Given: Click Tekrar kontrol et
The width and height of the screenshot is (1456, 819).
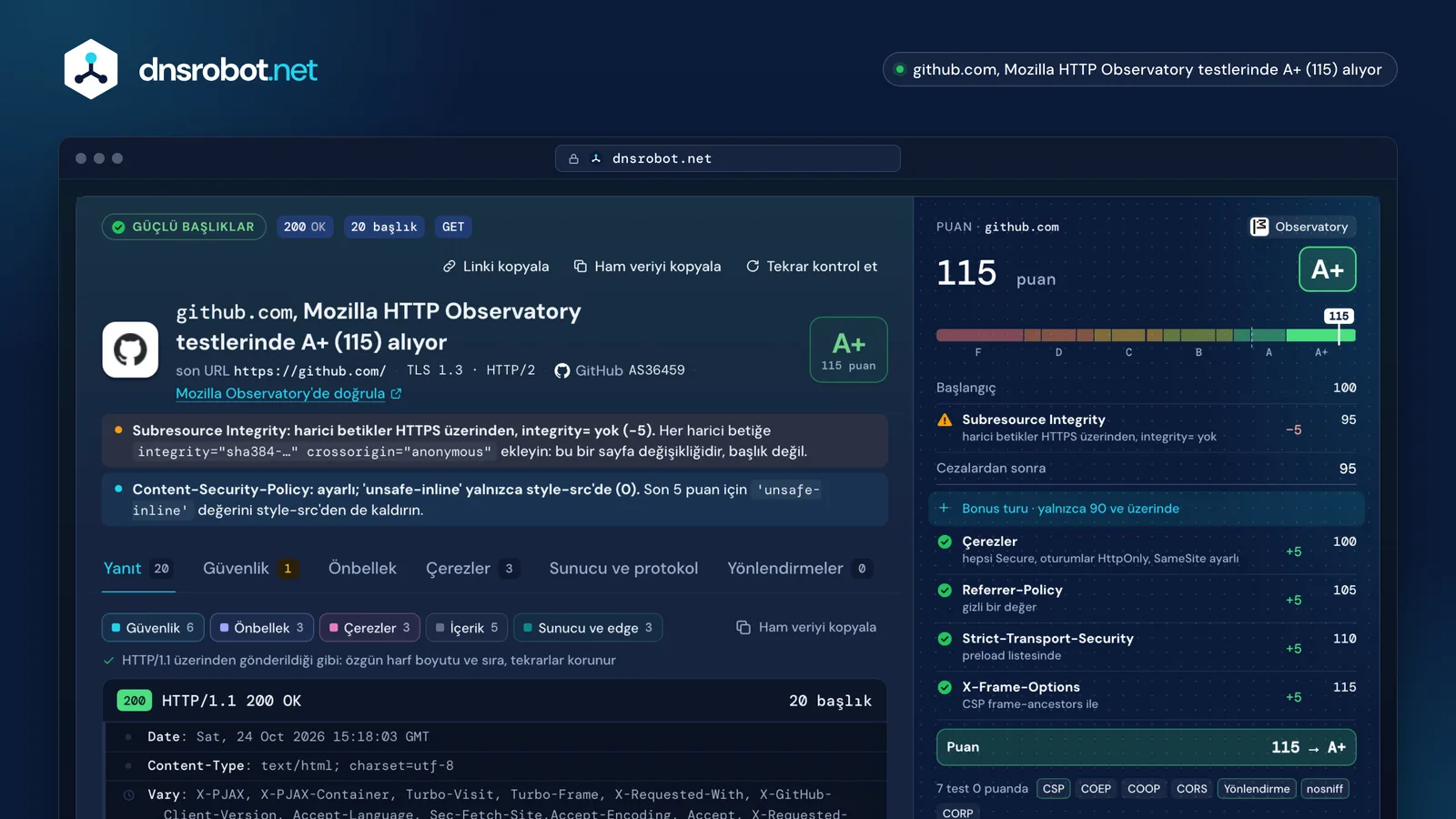Looking at the screenshot, I should (x=812, y=267).
